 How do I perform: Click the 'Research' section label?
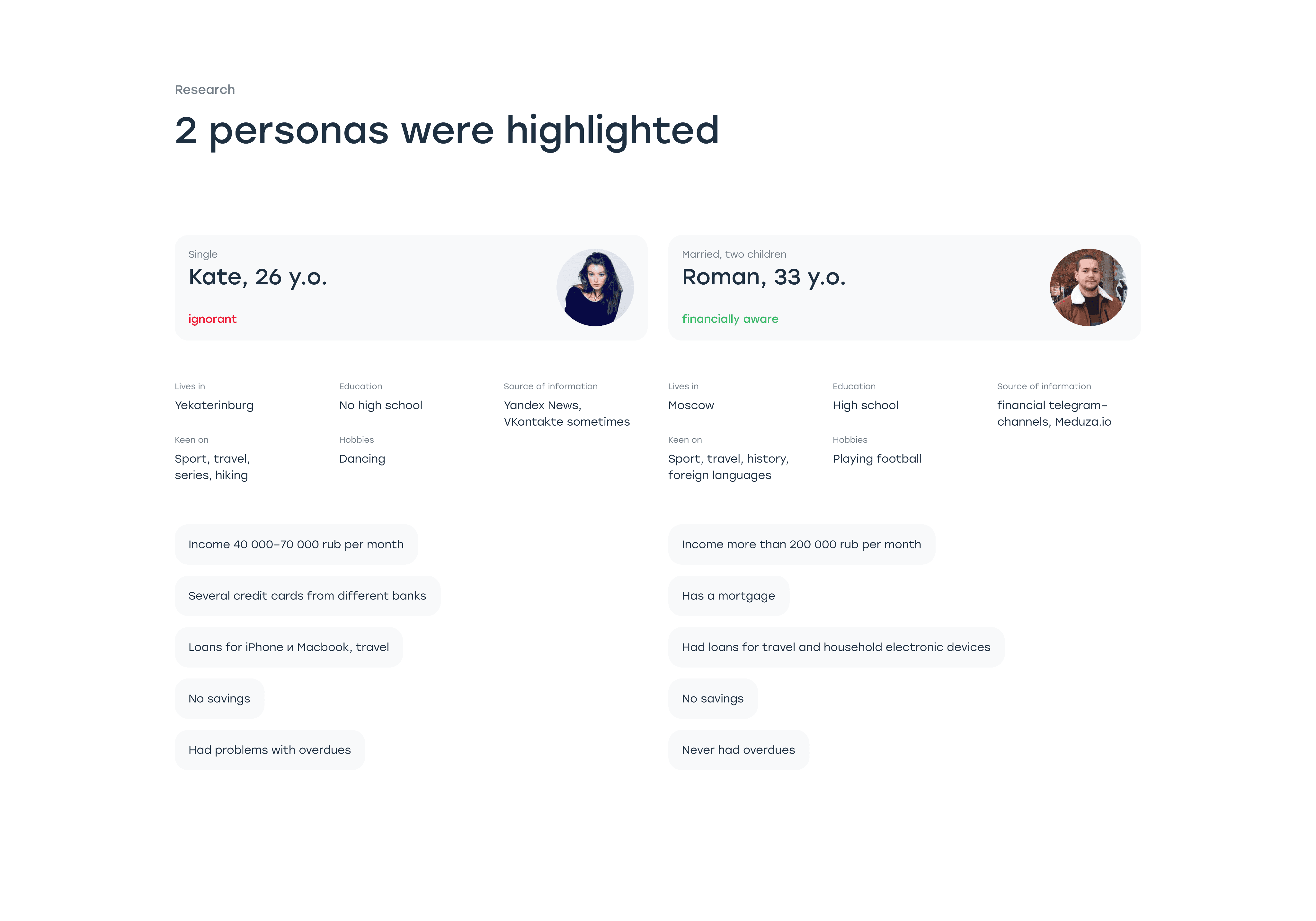pos(205,90)
